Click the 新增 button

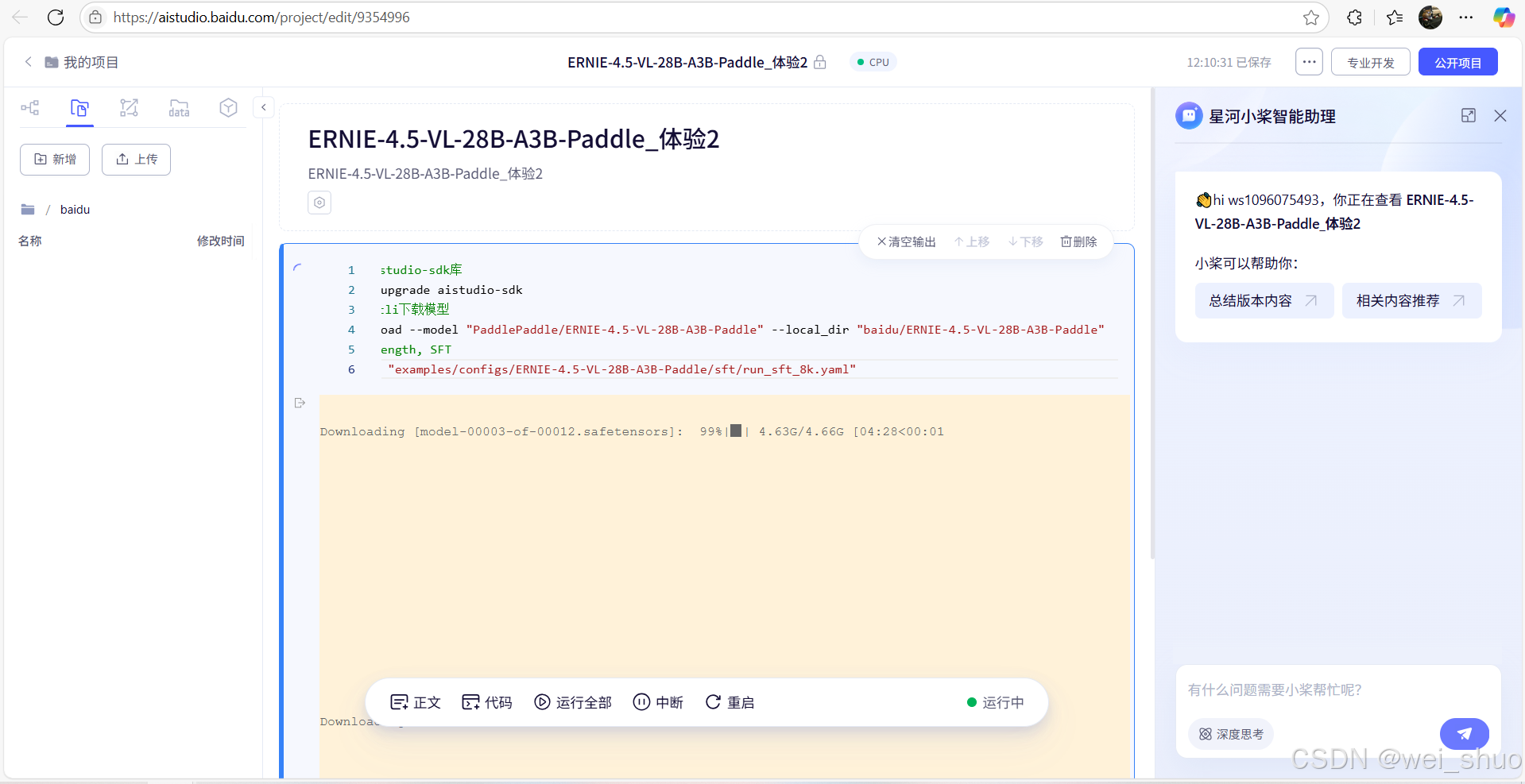click(55, 160)
